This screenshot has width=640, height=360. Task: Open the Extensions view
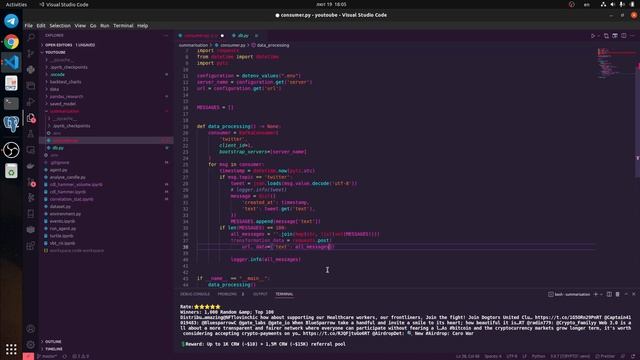(31, 246)
